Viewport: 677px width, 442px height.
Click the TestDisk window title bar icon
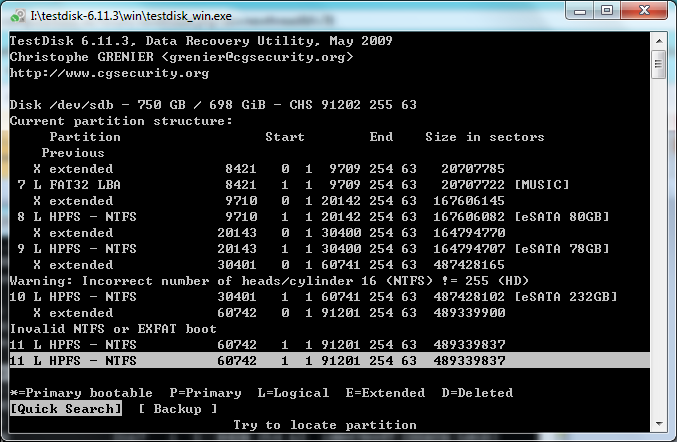[x=17, y=16]
